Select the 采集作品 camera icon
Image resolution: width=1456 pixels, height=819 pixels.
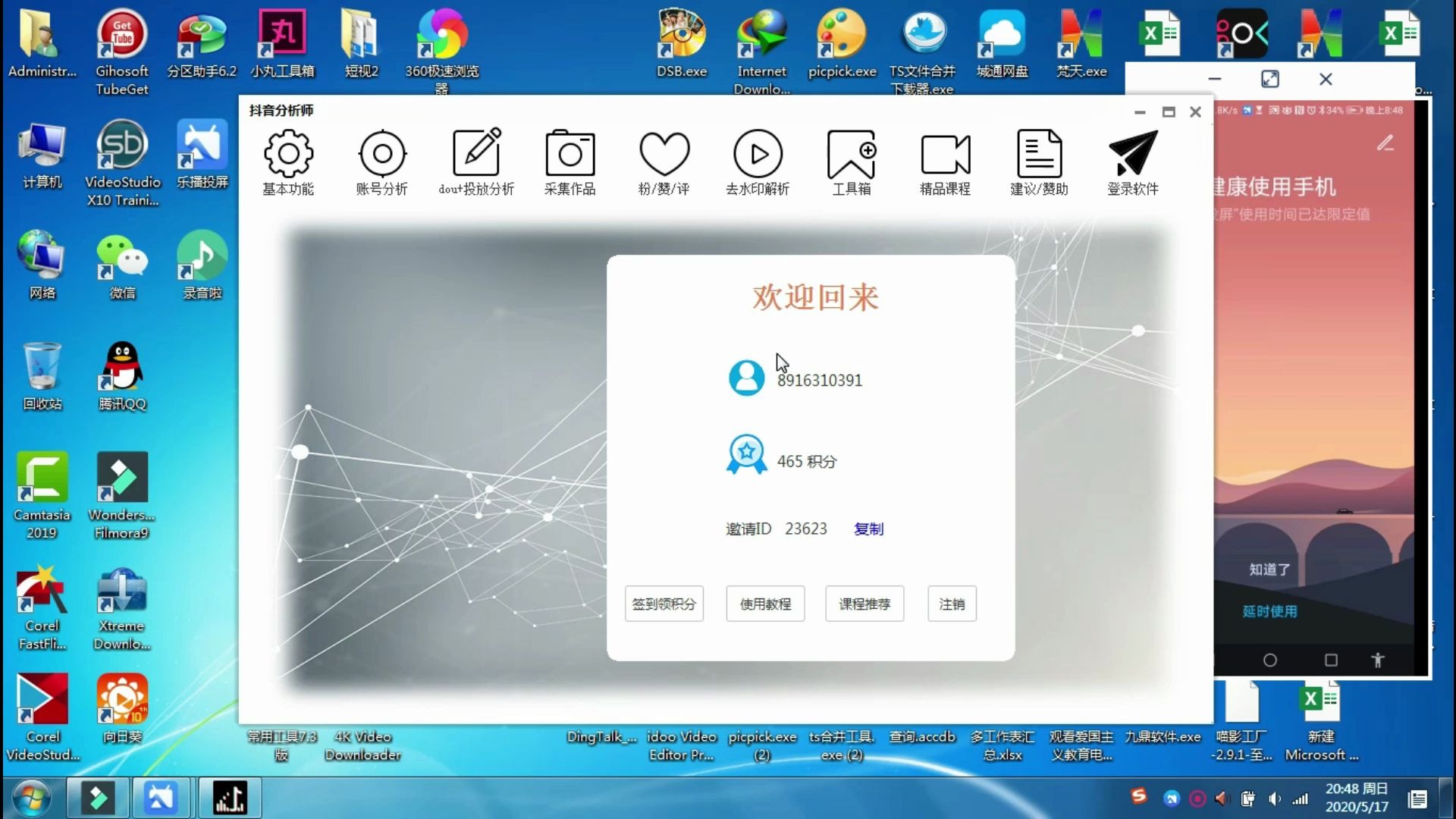click(570, 155)
